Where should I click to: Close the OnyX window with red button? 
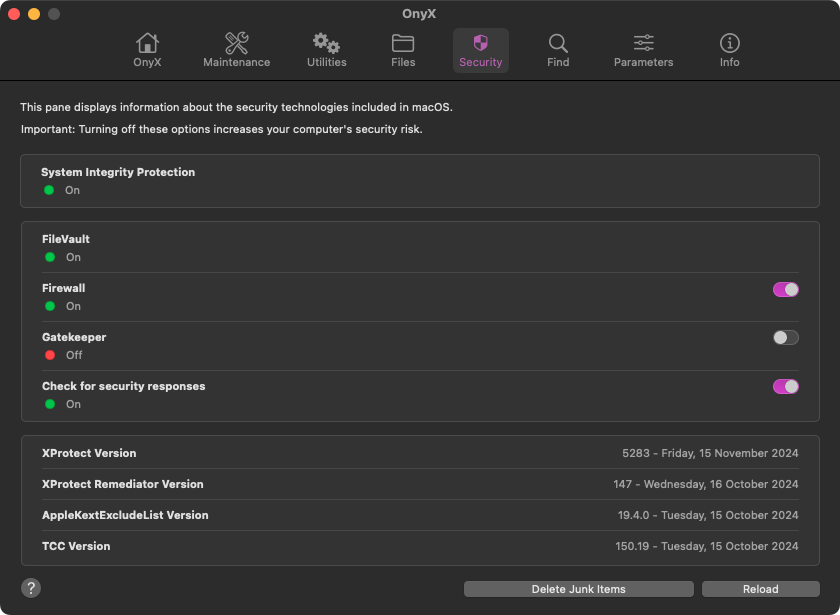pyautogui.click(x=14, y=14)
